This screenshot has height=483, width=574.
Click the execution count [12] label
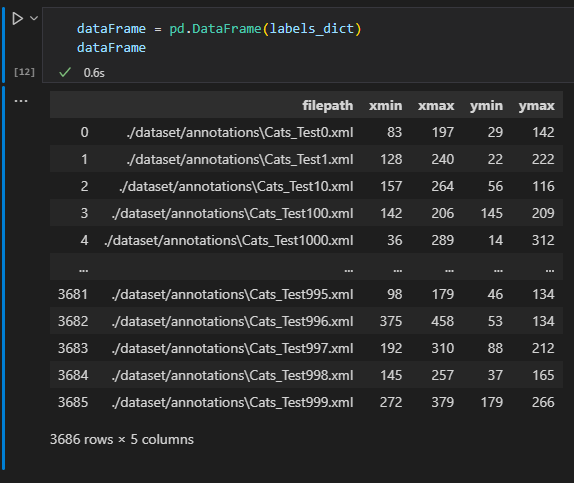[24, 72]
